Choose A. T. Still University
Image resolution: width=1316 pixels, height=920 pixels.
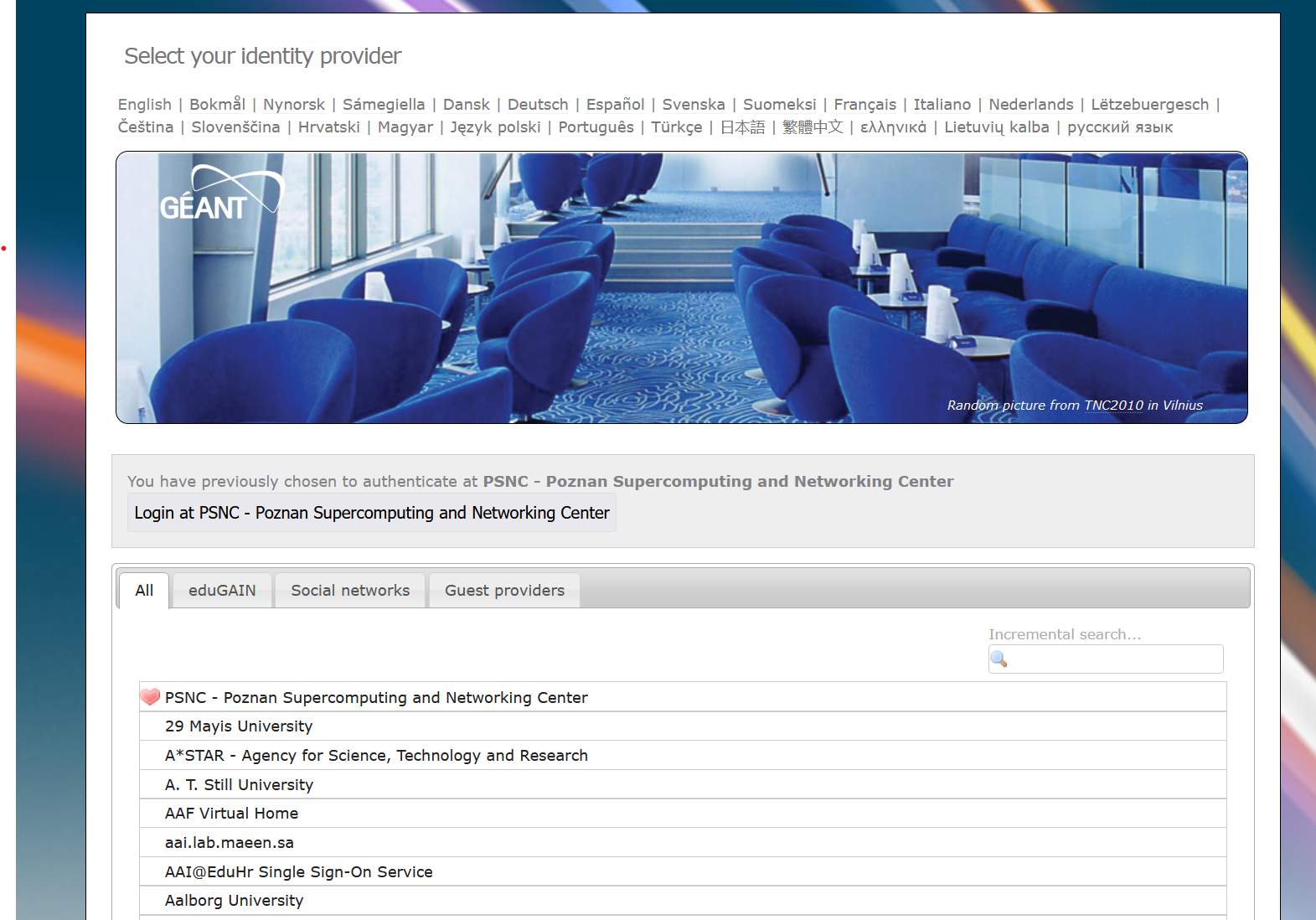coord(683,785)
